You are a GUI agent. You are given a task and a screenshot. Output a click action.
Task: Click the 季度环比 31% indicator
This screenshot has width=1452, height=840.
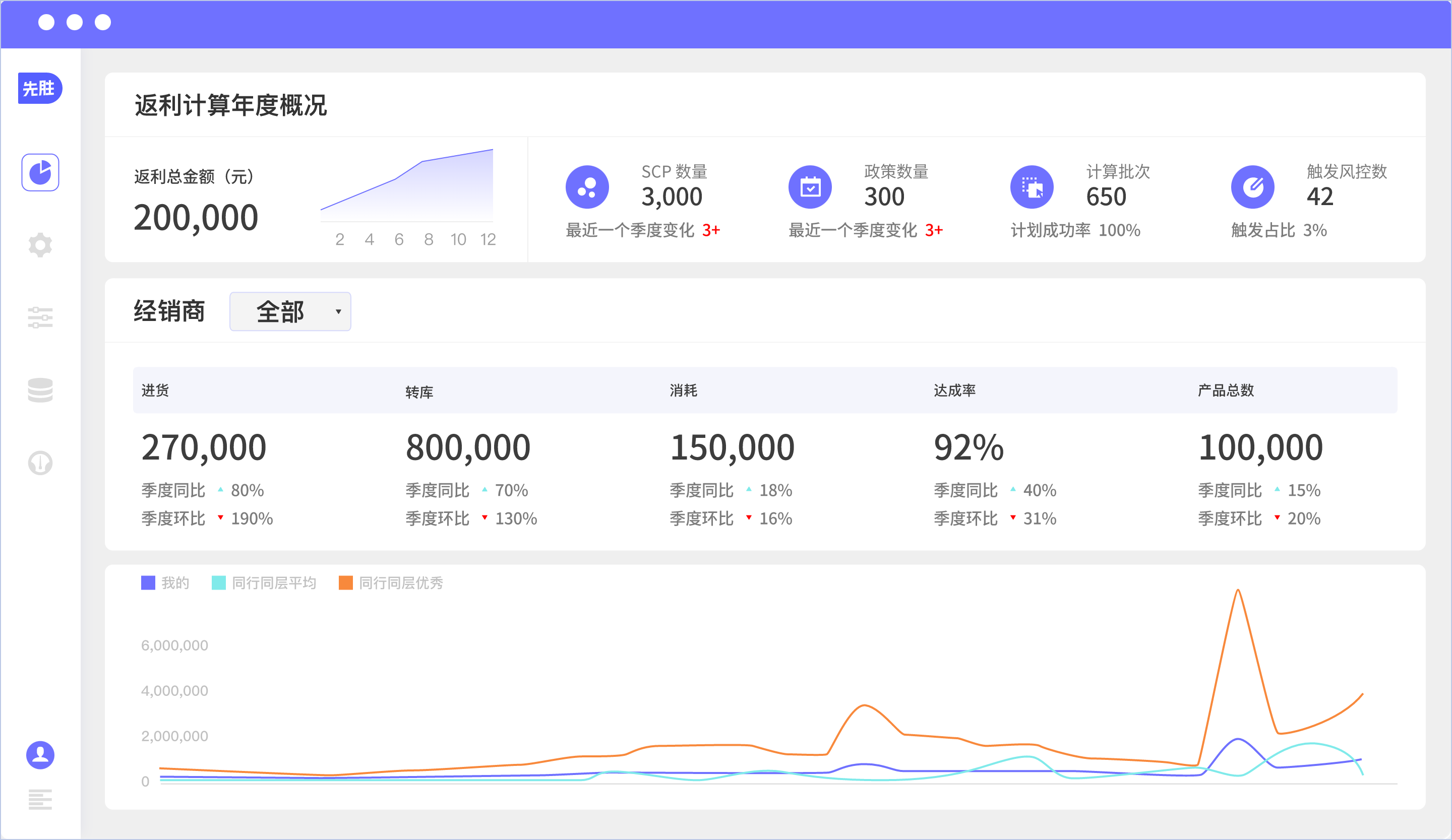click(995, 519)
